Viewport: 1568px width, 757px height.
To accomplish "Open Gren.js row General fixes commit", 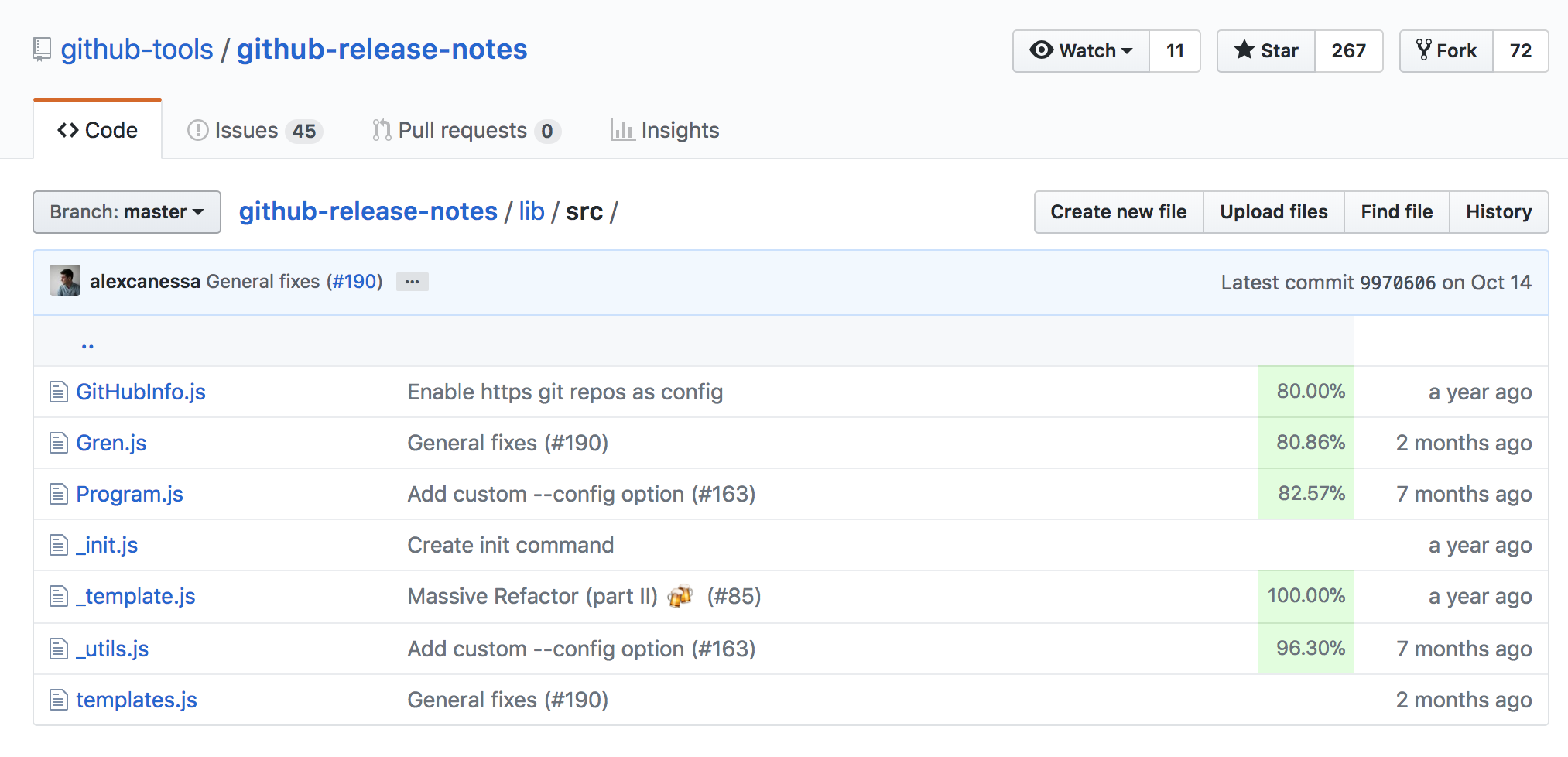I will point(508,443).
